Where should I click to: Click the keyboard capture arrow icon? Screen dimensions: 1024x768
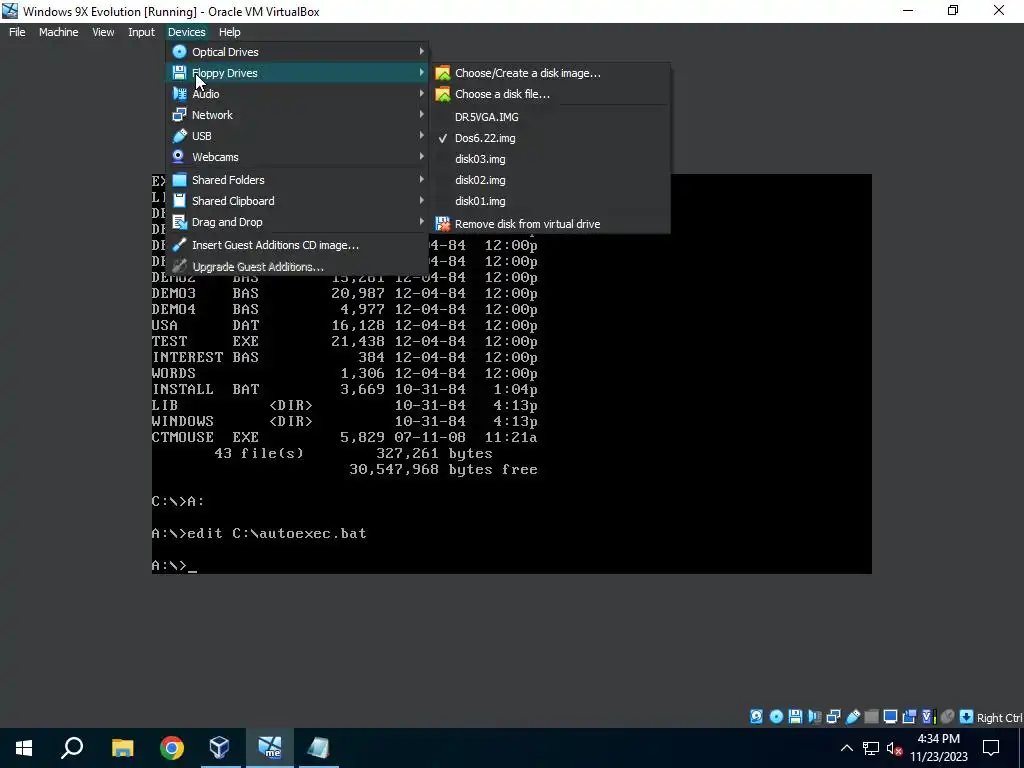pyautogui.click(x=967, y=717)
